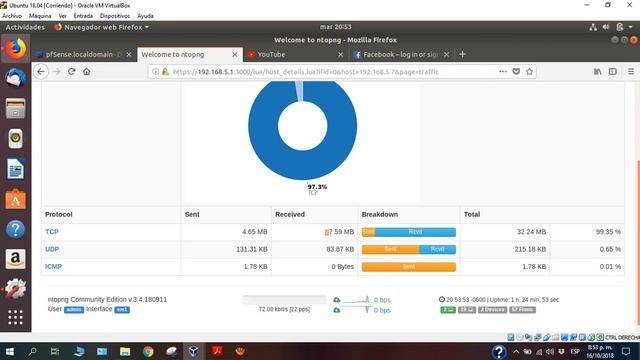Close the YouTube tab

(340, 54)
